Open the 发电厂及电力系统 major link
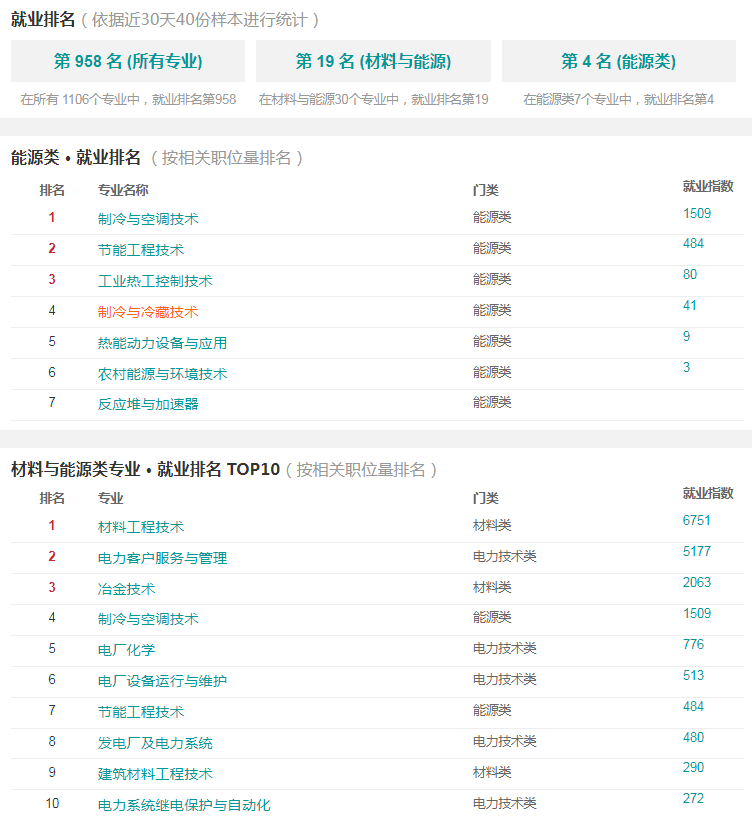 coord(155,743)
